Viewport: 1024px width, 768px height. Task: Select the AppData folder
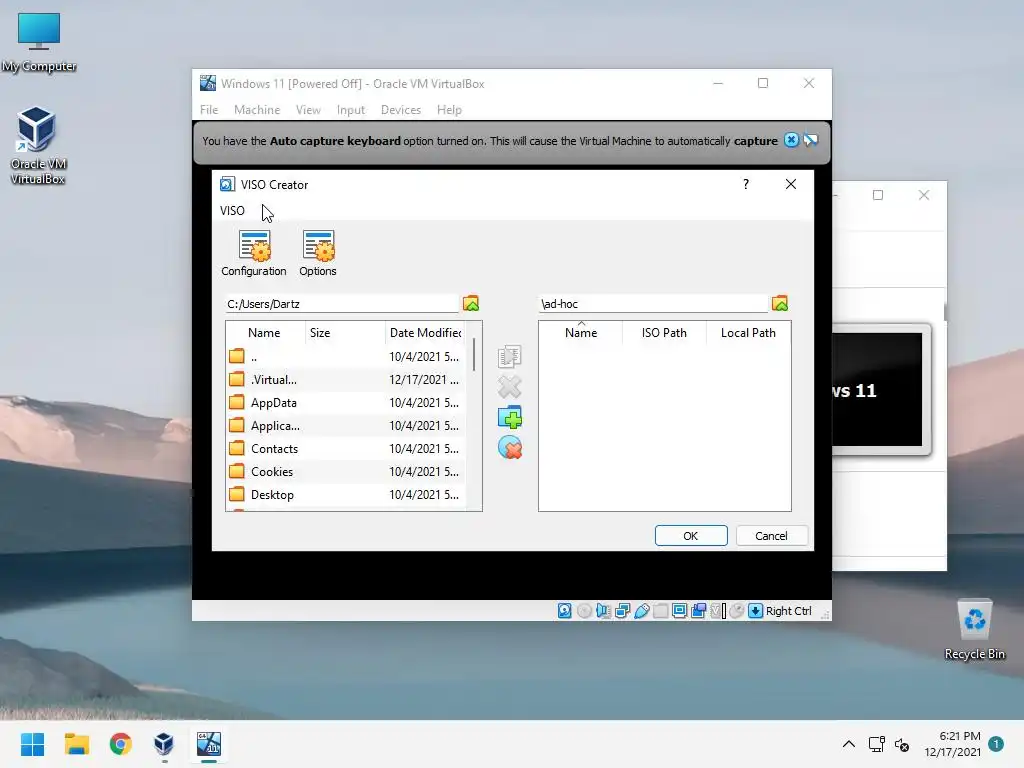[x=346, y=402]
